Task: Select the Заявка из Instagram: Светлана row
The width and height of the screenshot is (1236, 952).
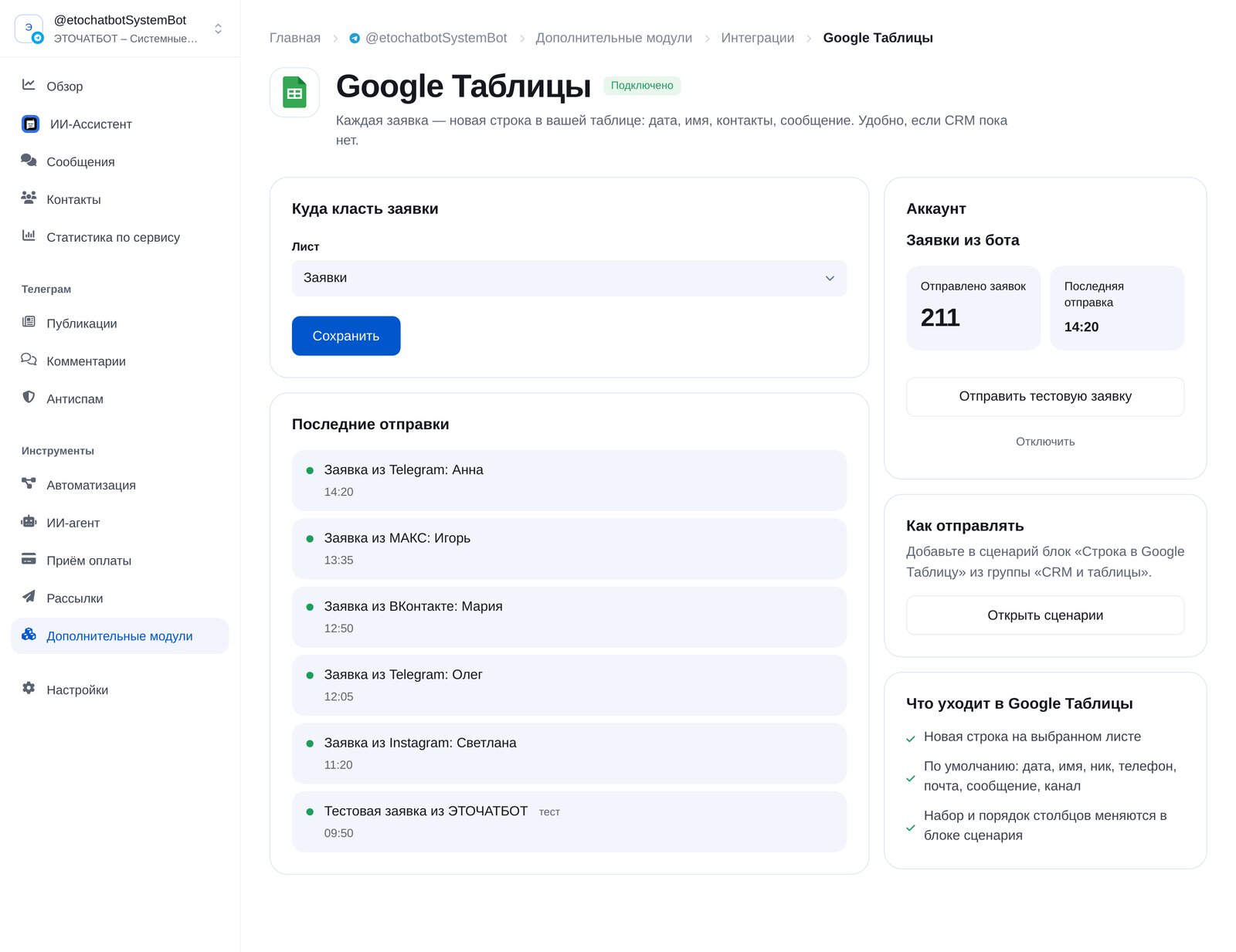Action: 569,754
